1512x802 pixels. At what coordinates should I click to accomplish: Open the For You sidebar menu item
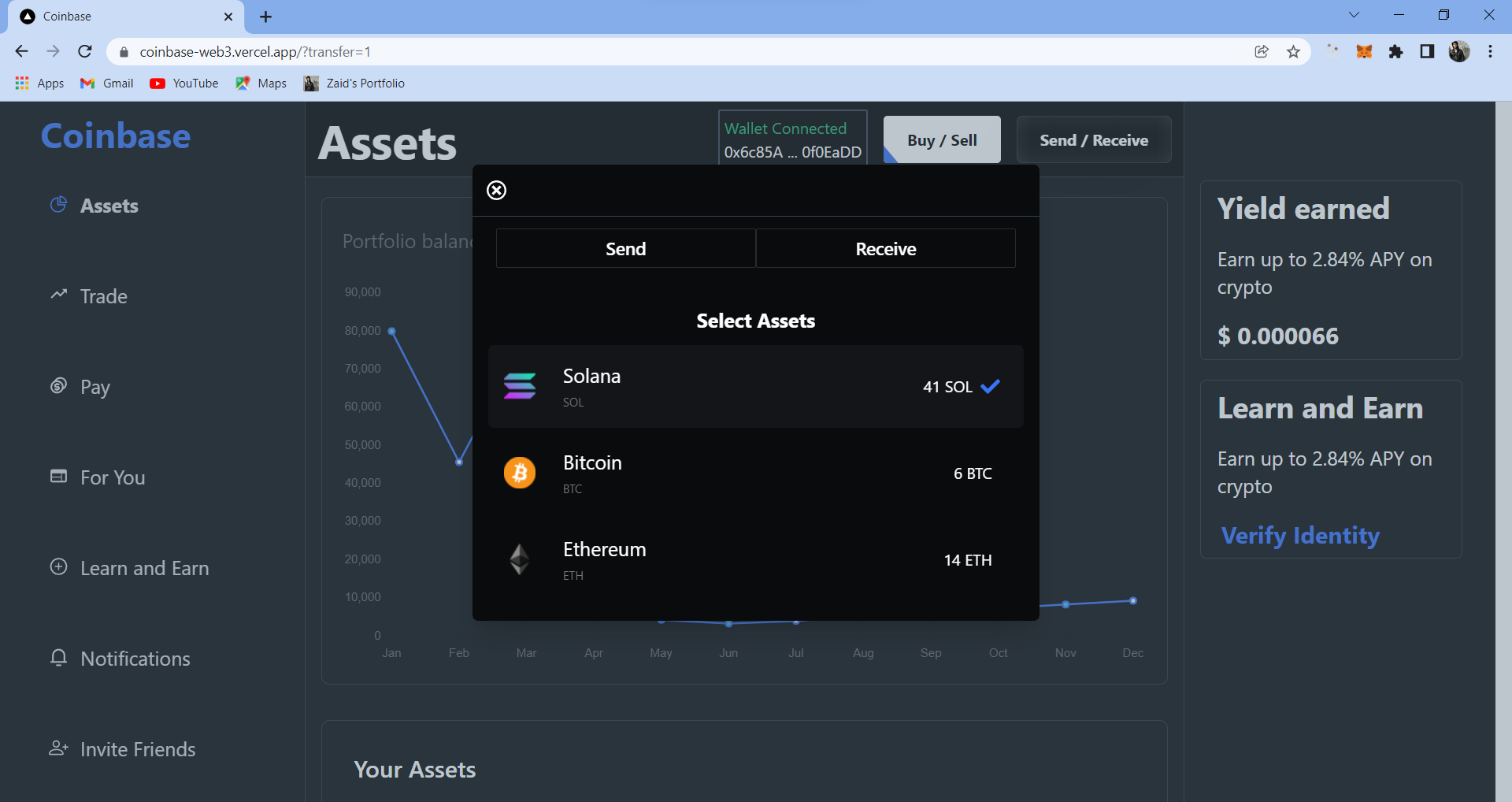coord(113,477)
